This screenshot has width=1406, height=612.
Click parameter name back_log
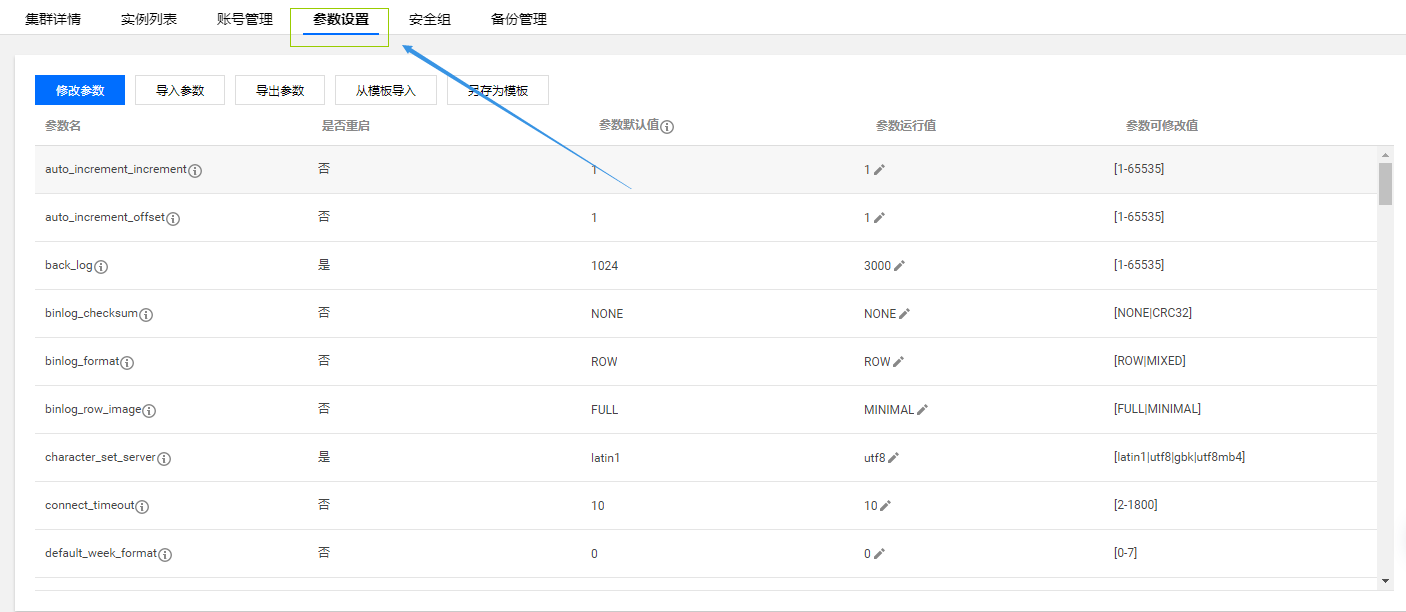point(69,266)
